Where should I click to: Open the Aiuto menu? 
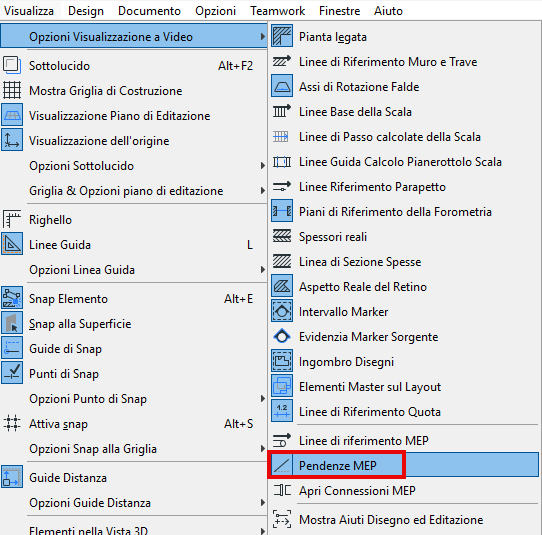[388, 11]
